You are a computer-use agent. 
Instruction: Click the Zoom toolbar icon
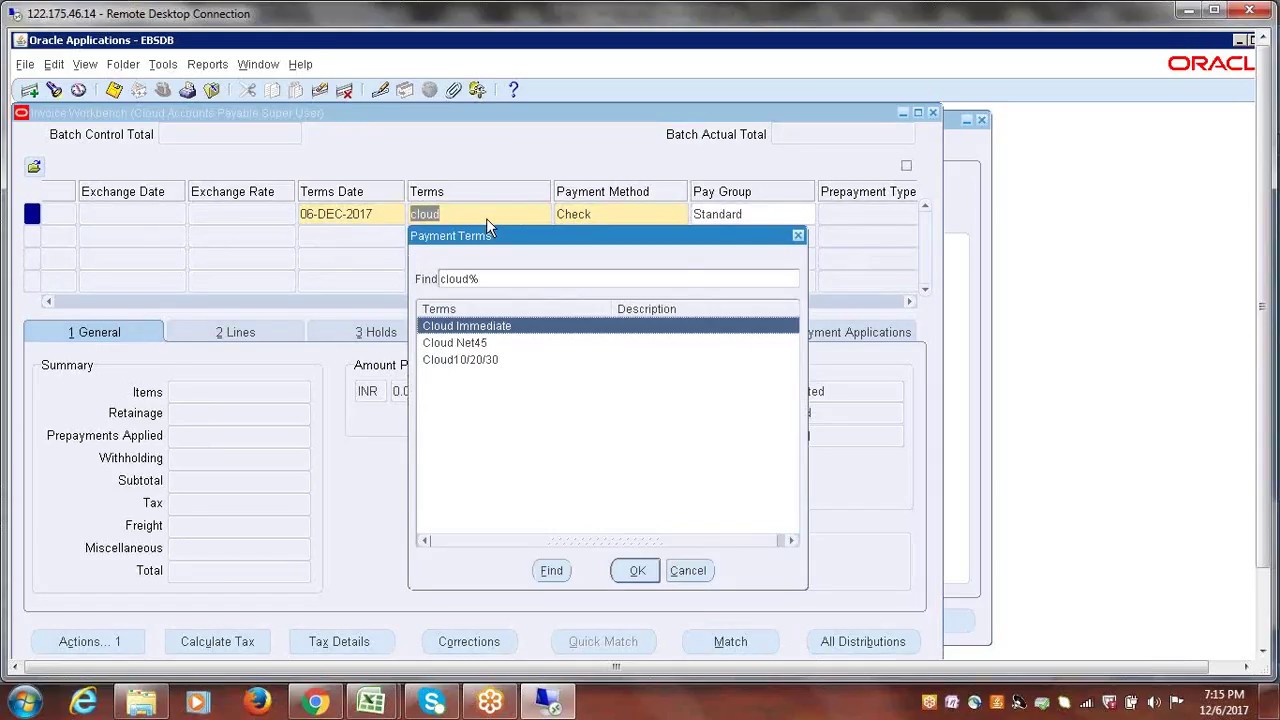[405, 90]
